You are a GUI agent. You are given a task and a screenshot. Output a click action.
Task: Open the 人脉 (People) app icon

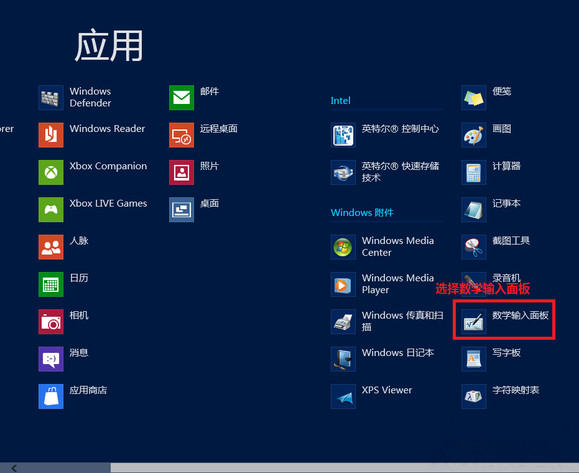pos(51,247)
